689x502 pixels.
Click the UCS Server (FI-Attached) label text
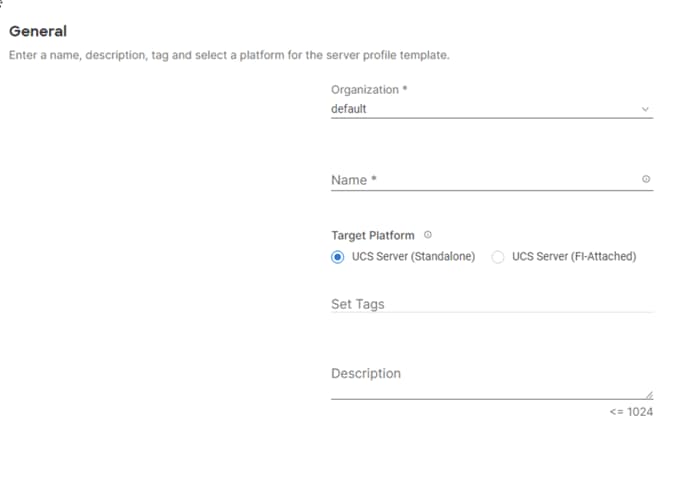click(573, 256)
